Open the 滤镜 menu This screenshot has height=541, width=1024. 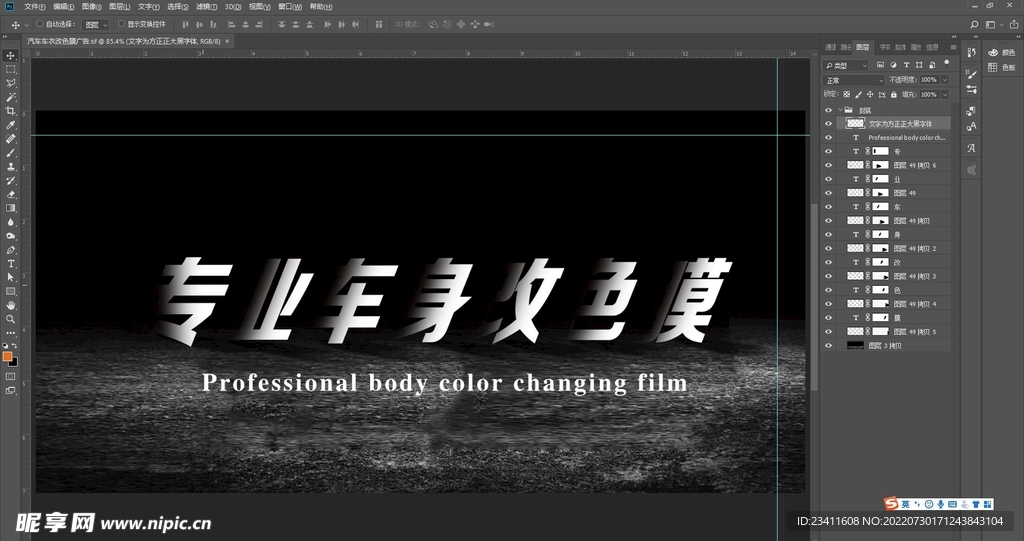pyautogui.click(x=205, y=6)
